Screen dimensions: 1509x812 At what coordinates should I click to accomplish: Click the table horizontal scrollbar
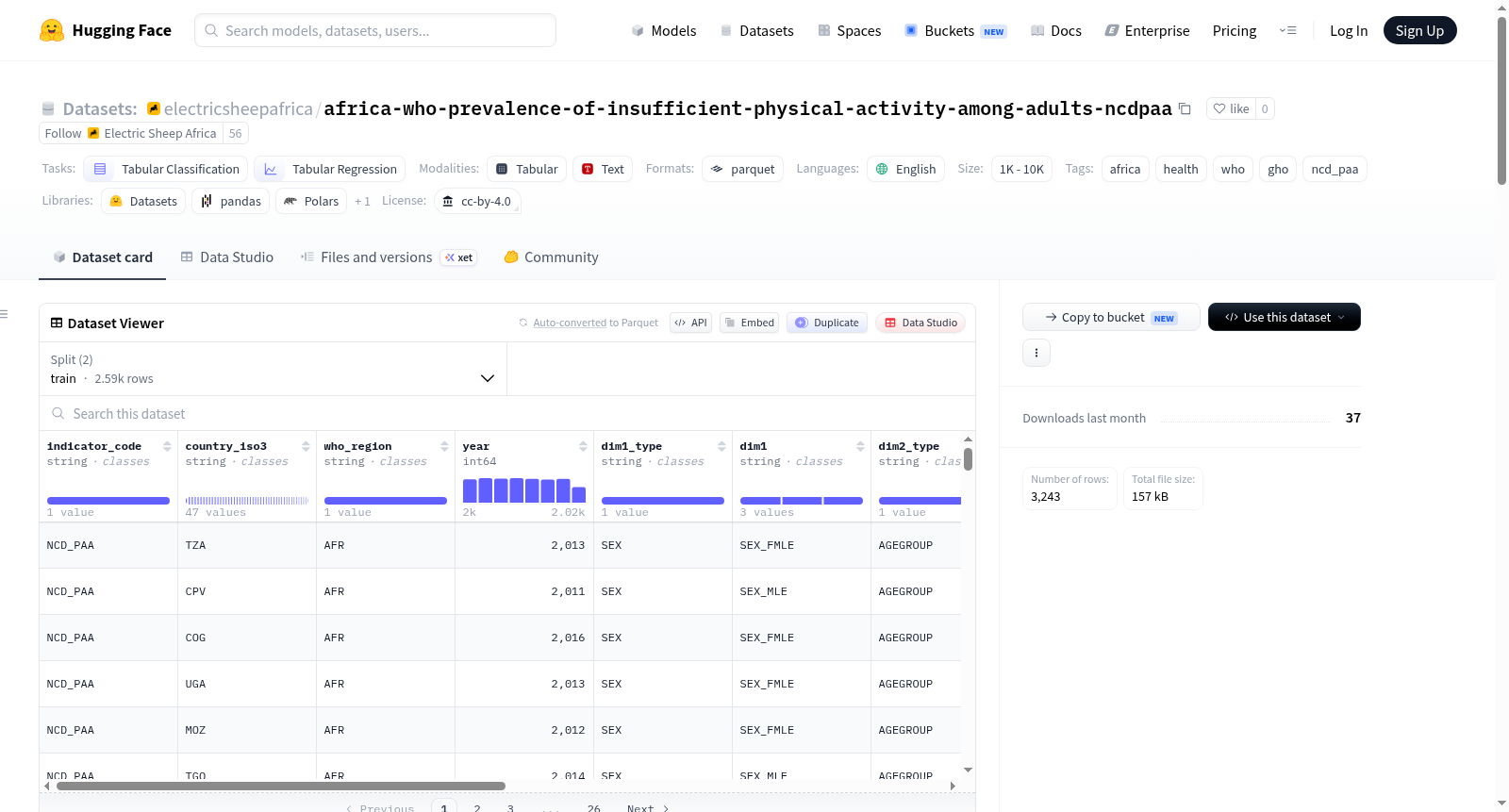tap(281, 786)
